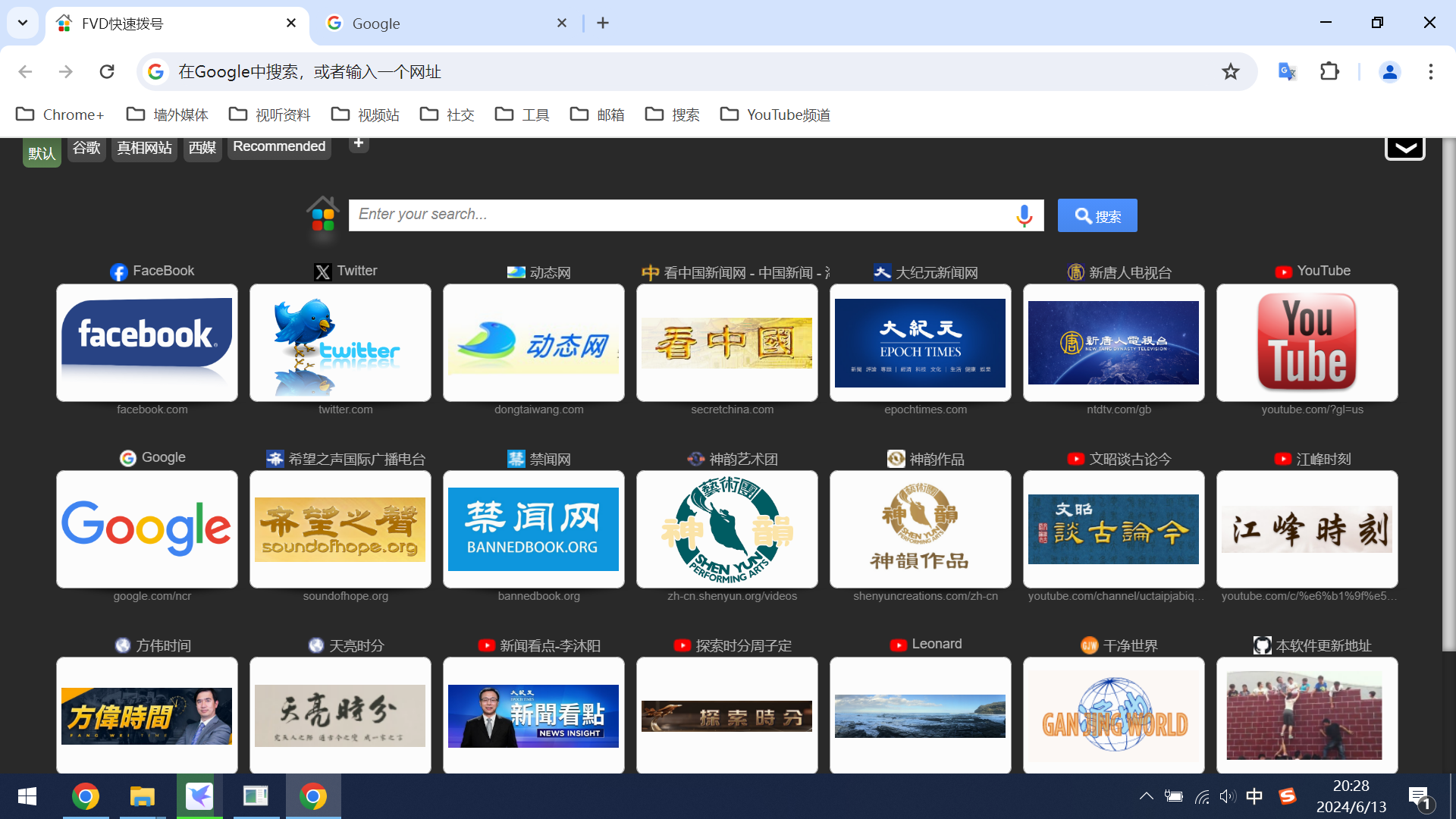Open the 墙外媒体 bookmark folder
The width and height of the screenshot is (1456, 819).
point(168,115)
